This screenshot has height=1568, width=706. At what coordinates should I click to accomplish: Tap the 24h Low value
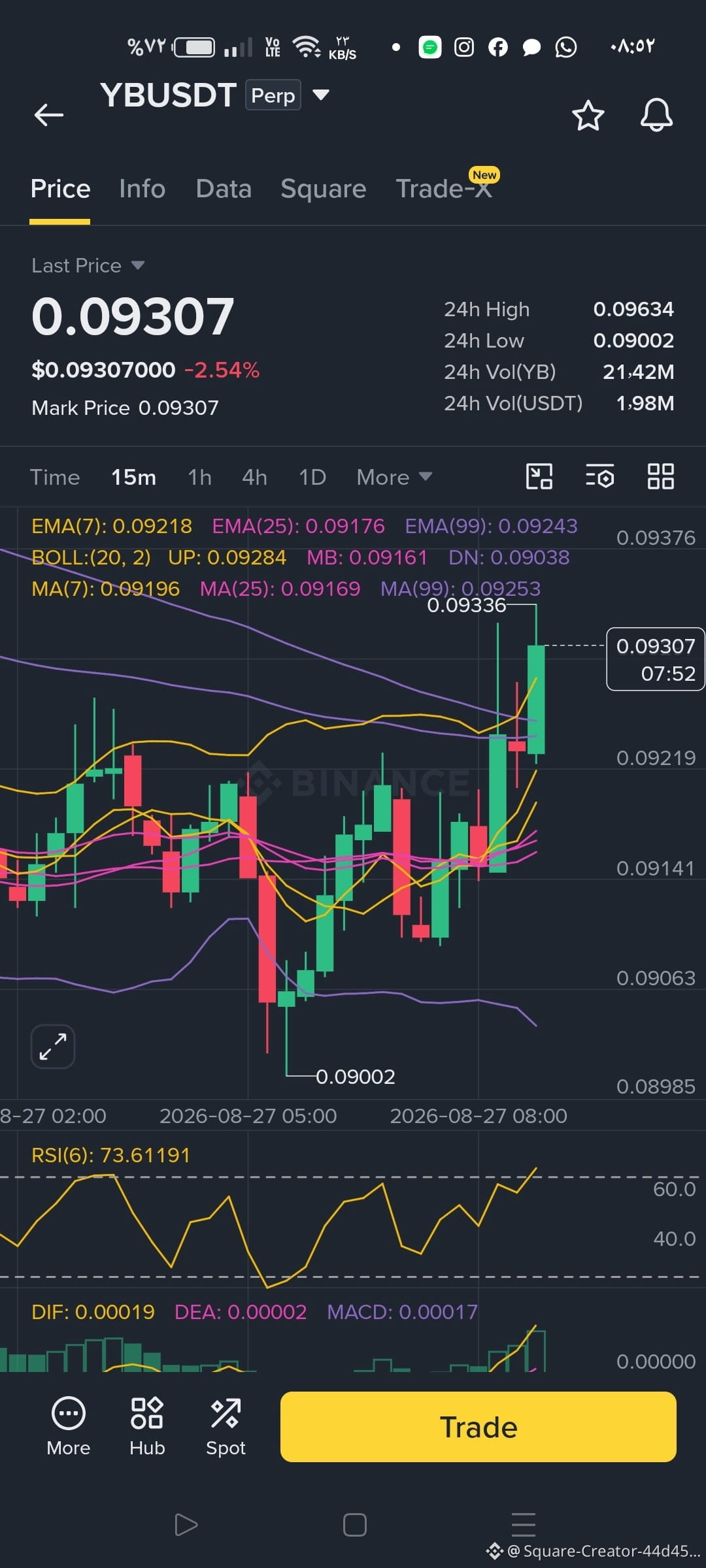[633, 340]
